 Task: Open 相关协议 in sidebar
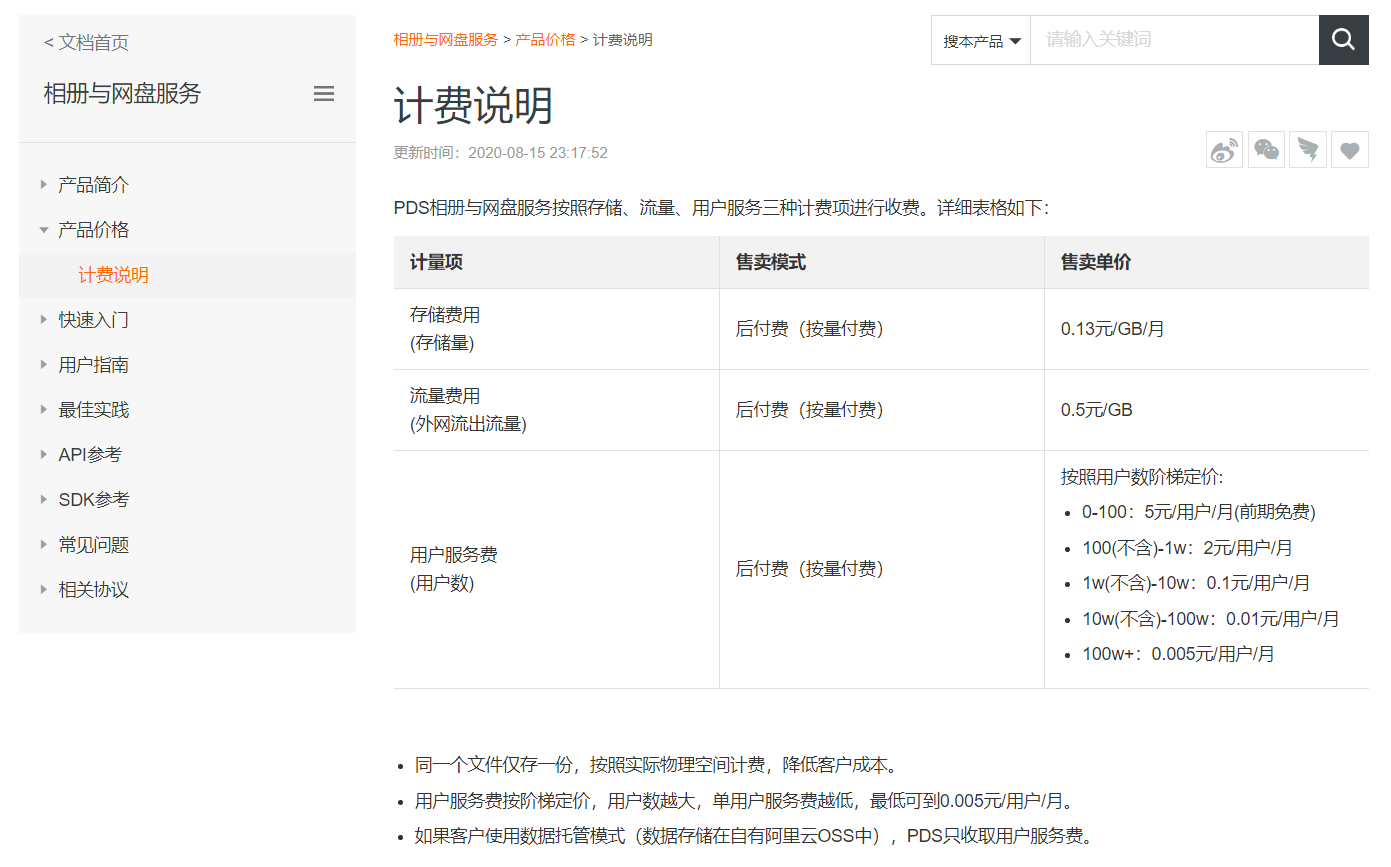[x=94, y=590]
